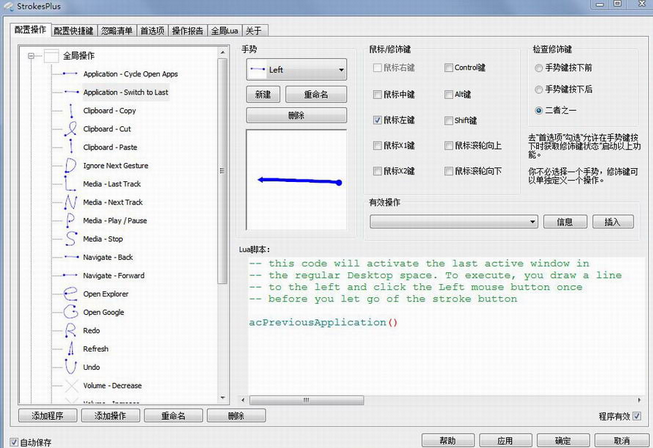This screenshot has height=448, width=653.
Task: Check the Control键 modifier checkbox
Action: click(x=449, y=67)
